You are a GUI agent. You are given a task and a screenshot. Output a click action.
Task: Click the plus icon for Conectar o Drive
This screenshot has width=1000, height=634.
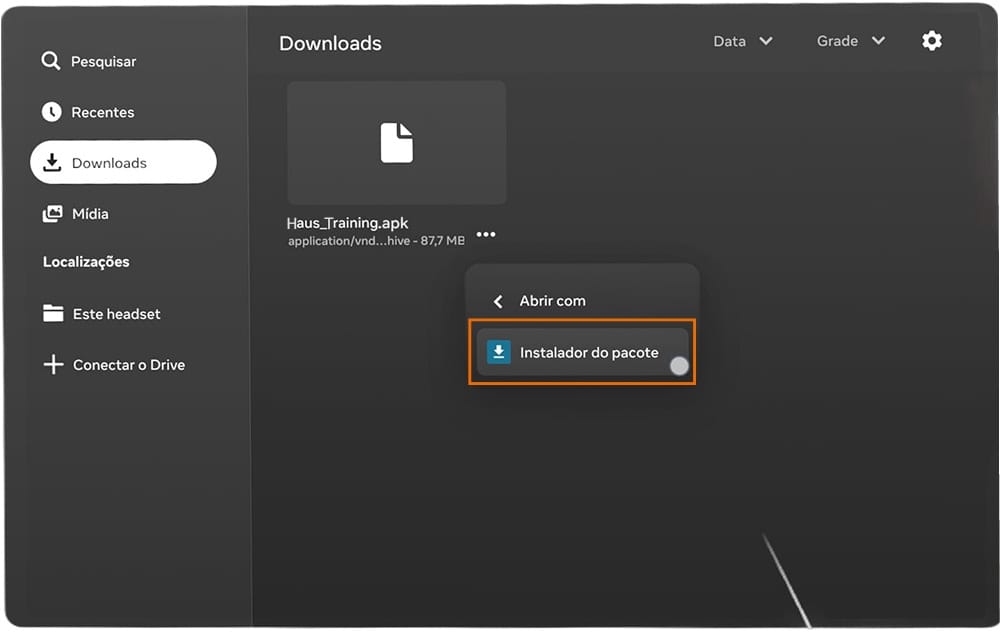coord(54,364)
